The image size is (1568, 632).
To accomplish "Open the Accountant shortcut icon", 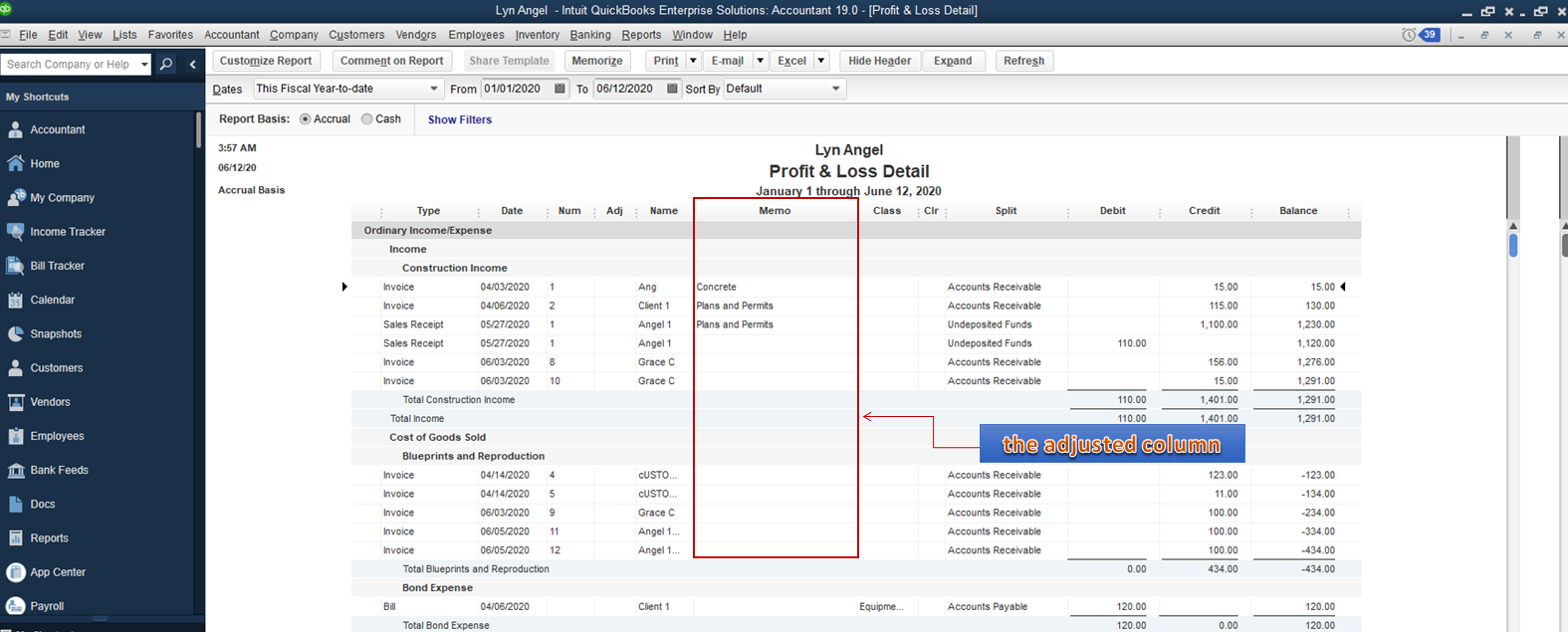I will pyautogui.click(x=16, y=129).
